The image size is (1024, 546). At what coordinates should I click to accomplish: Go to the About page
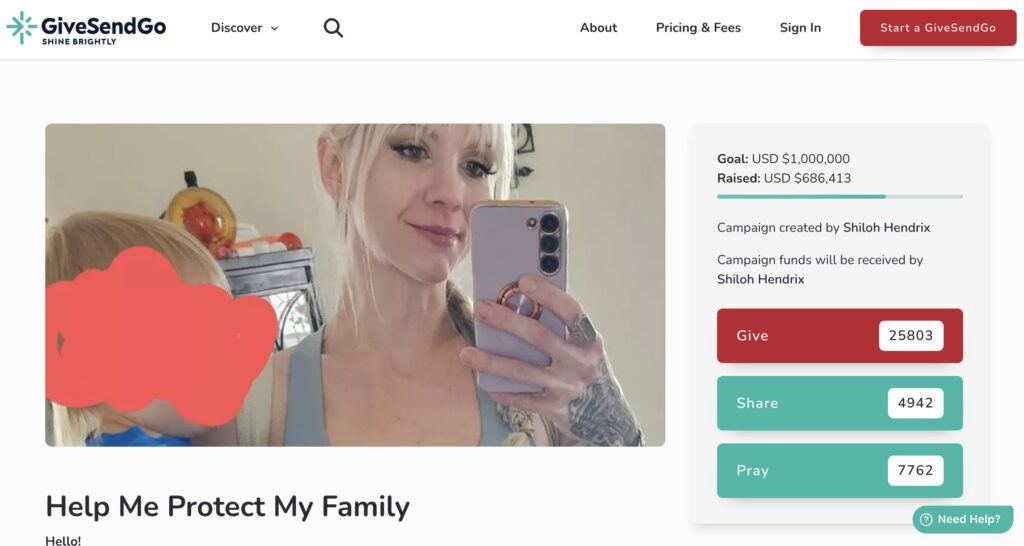pyautogui.click(x=598, y=27)
